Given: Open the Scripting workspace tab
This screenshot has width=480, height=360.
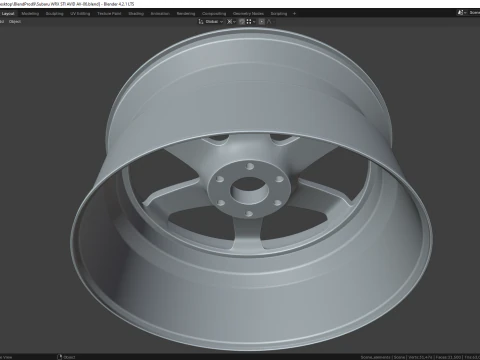Looking at the screenshot, I should click(x=279, y=14).
